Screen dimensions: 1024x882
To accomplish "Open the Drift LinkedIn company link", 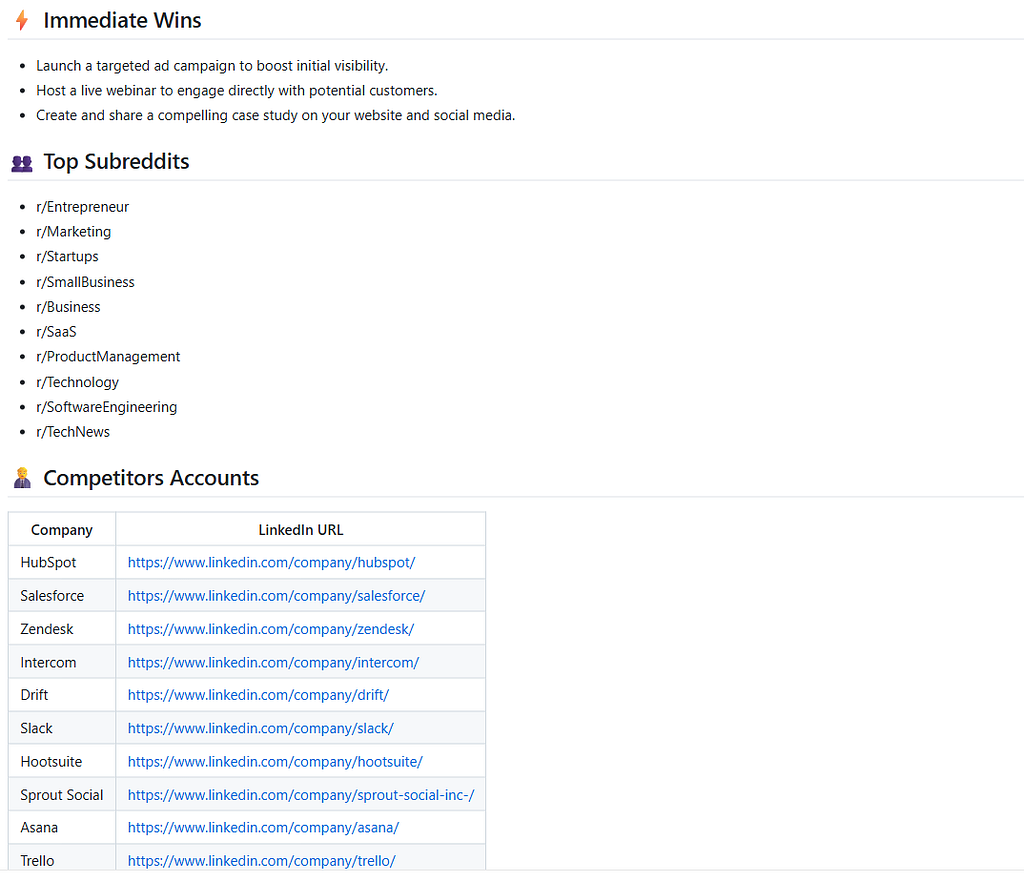I will pyautogui.click(x=258, y=695).
